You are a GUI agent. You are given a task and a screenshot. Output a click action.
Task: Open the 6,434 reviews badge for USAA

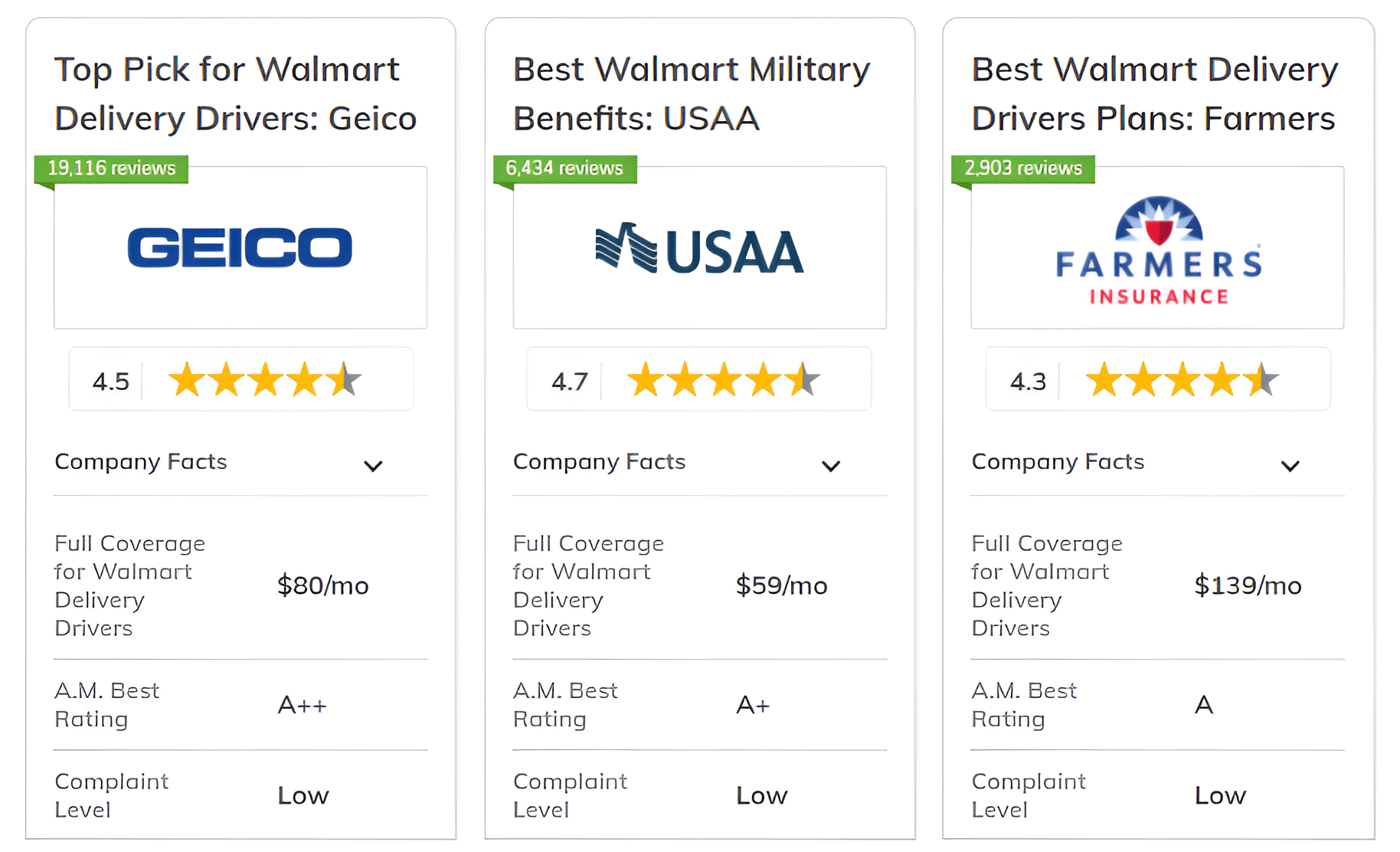pyautogui.click(x=564, y=169)
